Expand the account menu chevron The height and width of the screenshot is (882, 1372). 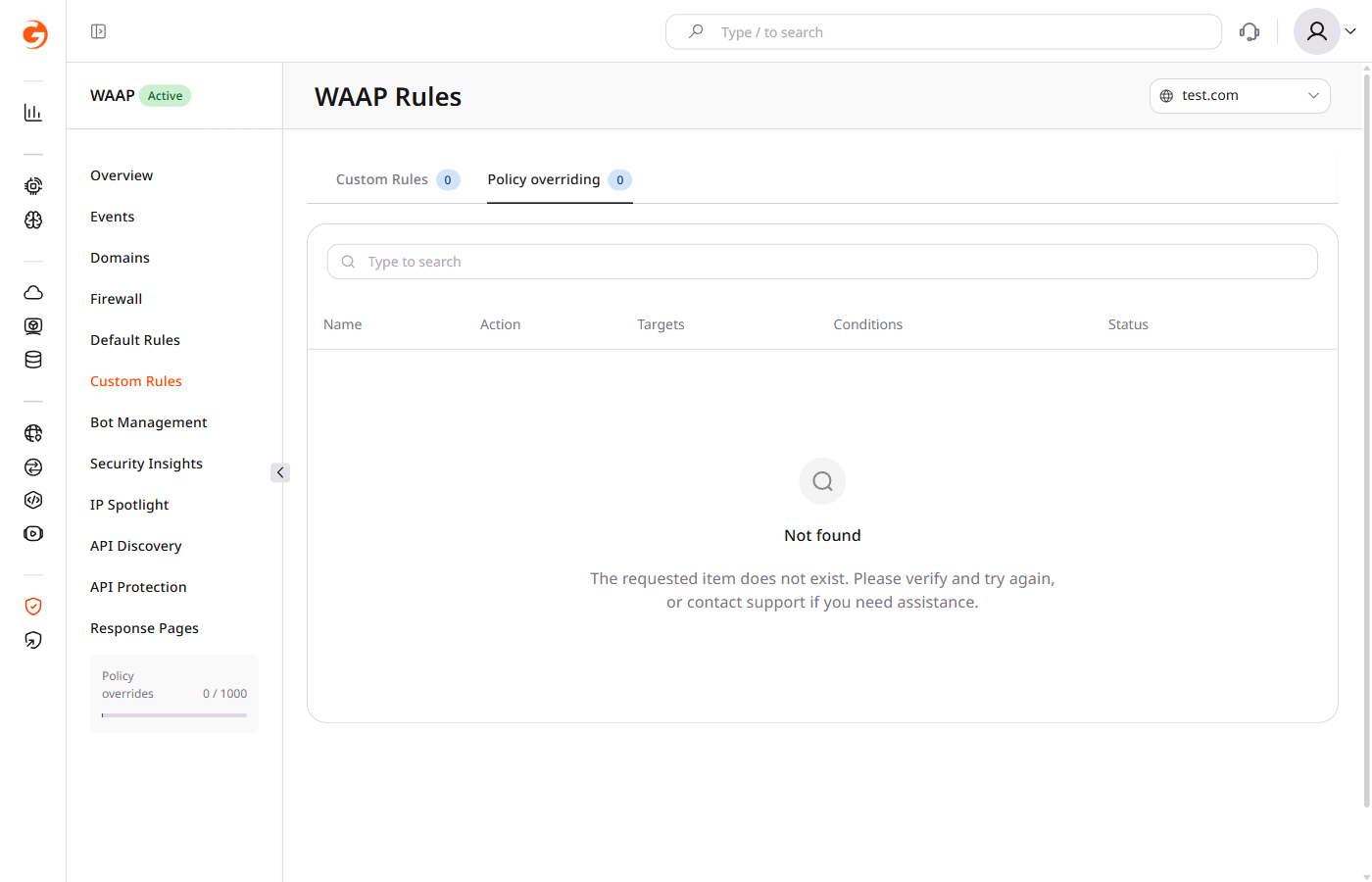[1350, 31]
